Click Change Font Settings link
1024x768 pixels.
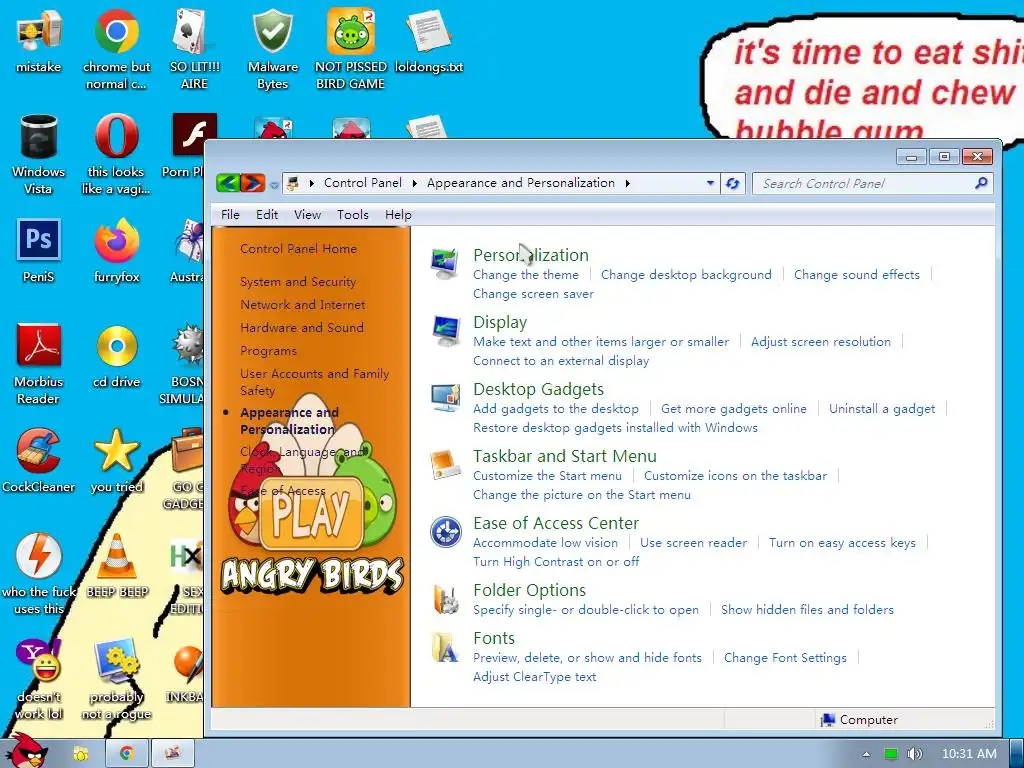785,658
